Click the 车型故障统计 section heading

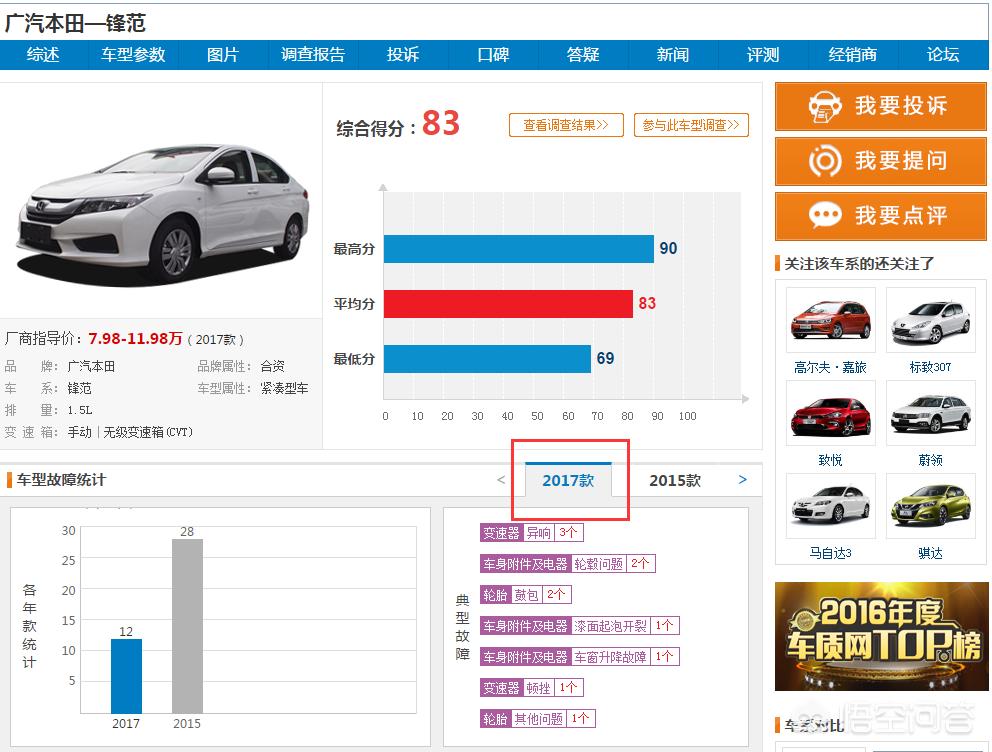tap(61, 480)
